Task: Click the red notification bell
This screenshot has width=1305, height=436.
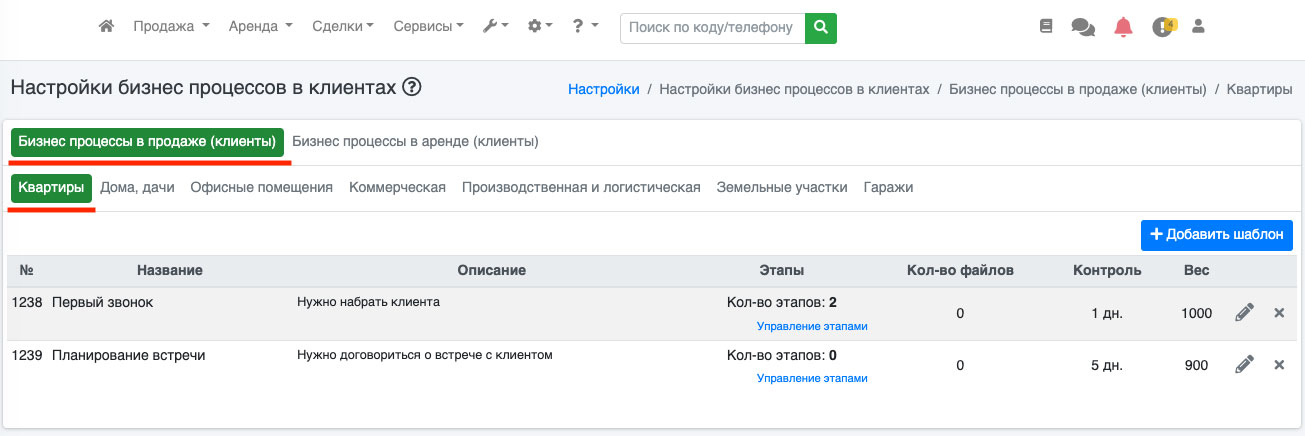Action: [1123, 27]
